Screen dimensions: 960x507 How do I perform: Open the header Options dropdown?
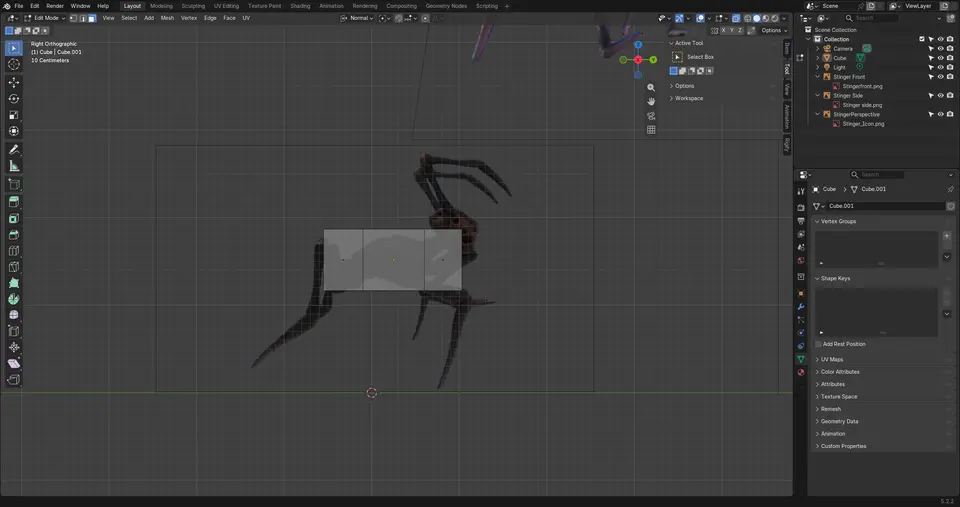(774, 31)
